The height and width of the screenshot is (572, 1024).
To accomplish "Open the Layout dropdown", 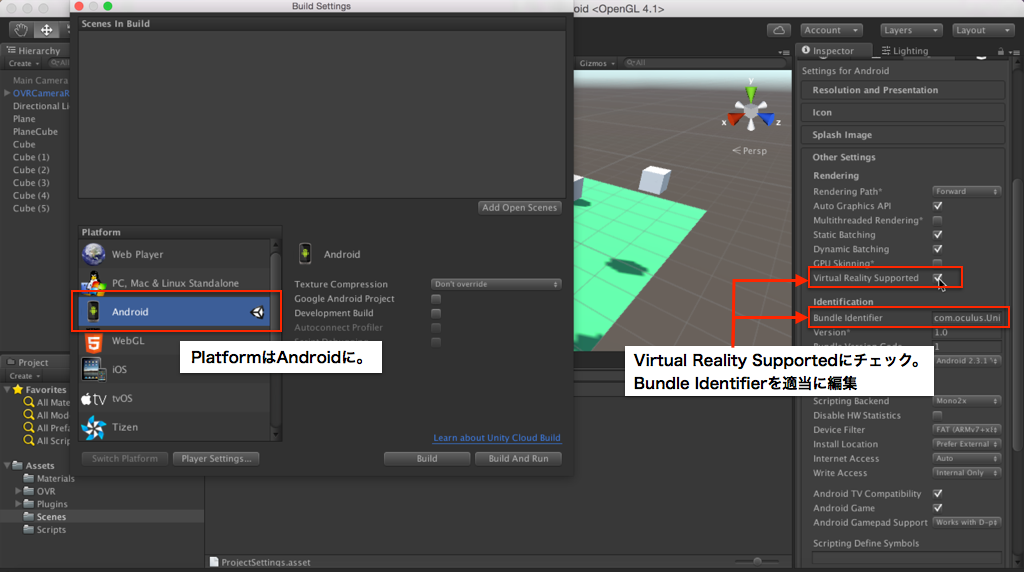I will click(x=982, y=30).
